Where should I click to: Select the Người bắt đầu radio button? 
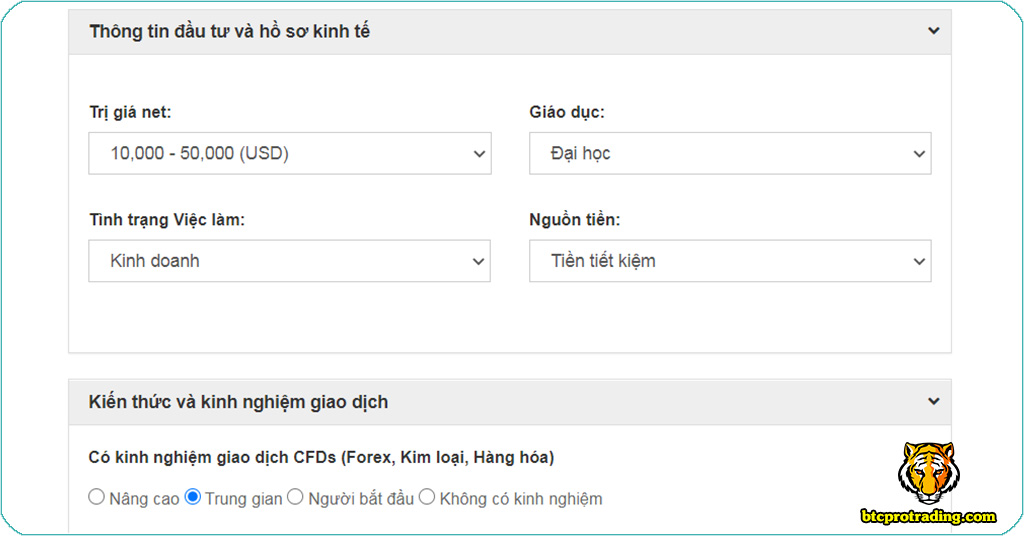click(295, 497)
